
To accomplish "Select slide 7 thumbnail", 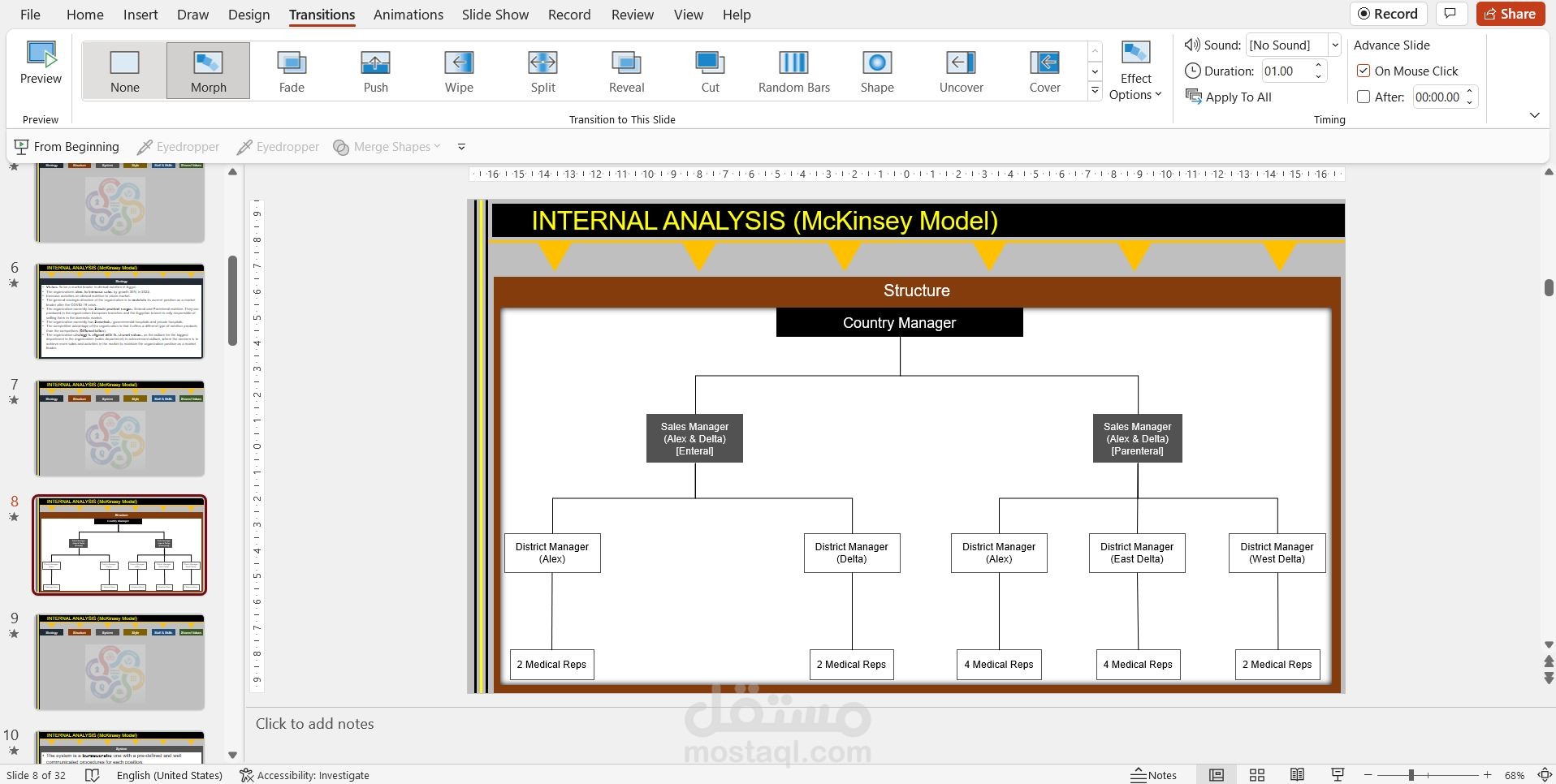I will 119,428.
